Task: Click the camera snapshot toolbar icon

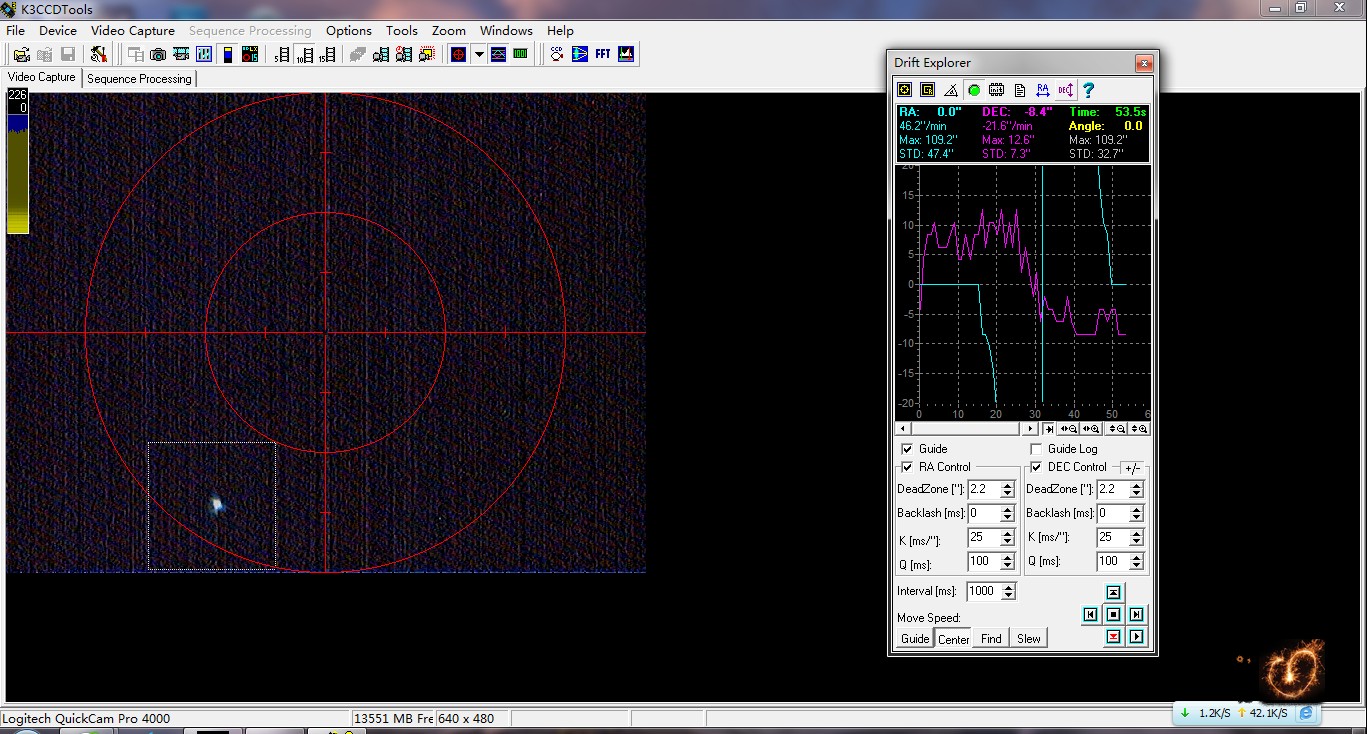Action: (x=158, y=54)
